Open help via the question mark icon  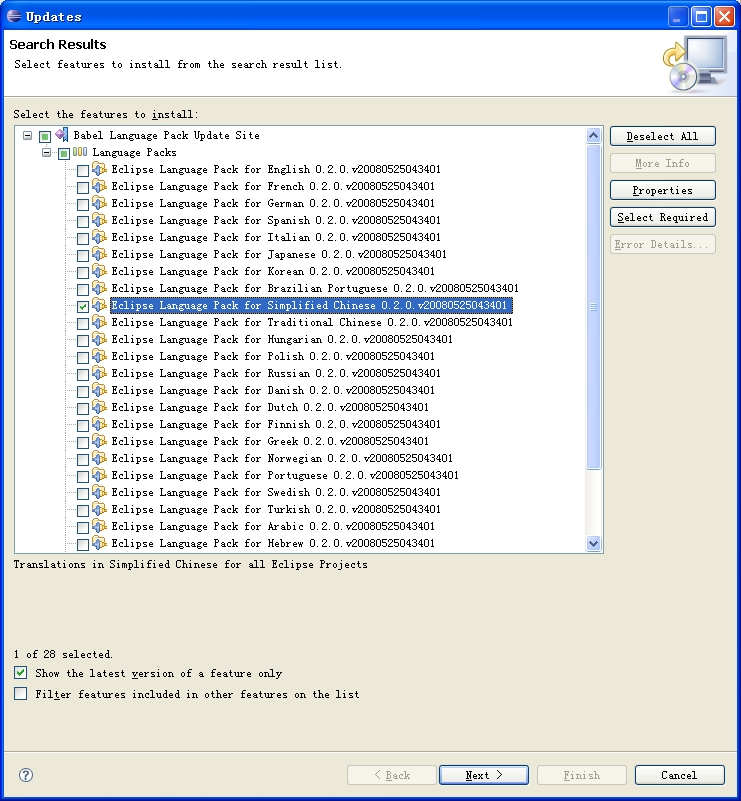click(x=26, y=775)
